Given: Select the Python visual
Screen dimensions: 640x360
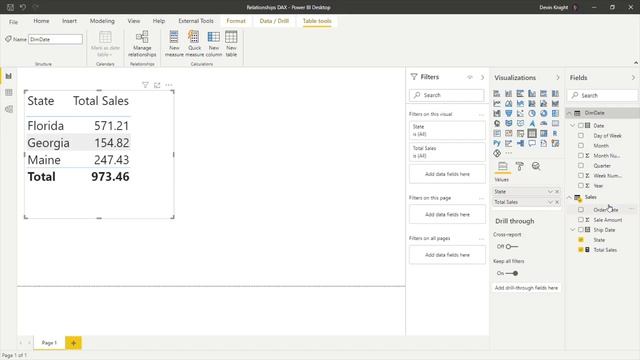Looking at the screenshot, I should [x=497, y=143].
